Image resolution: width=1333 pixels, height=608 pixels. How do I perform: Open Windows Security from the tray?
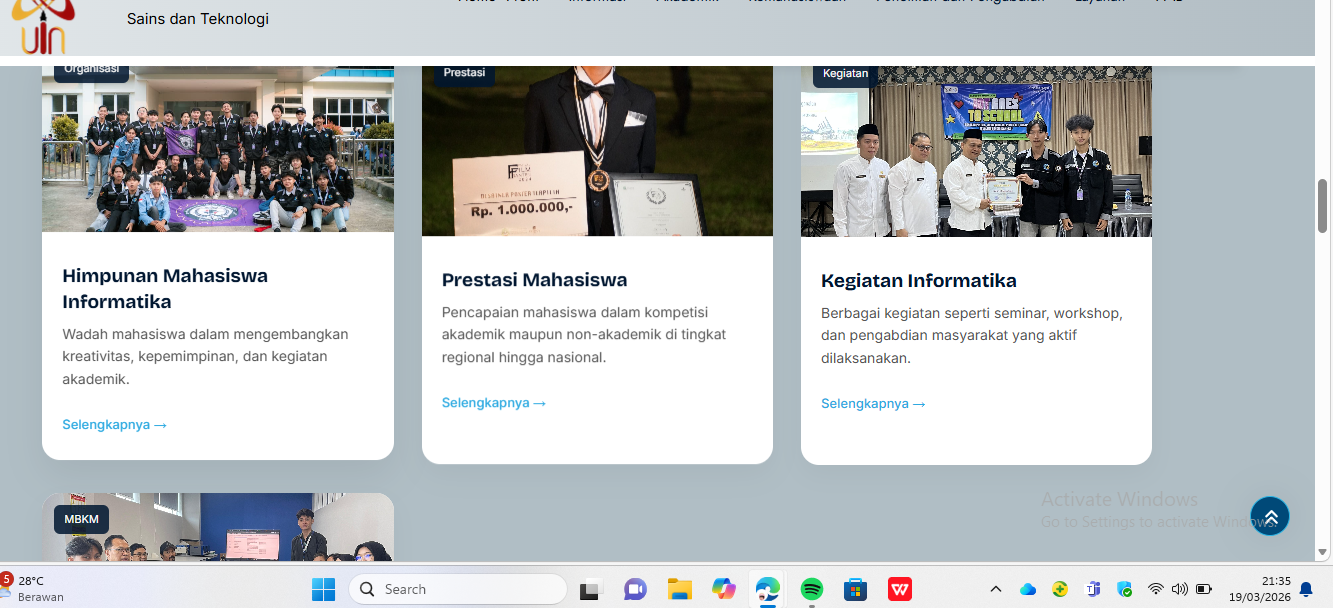pos(1124,589)
